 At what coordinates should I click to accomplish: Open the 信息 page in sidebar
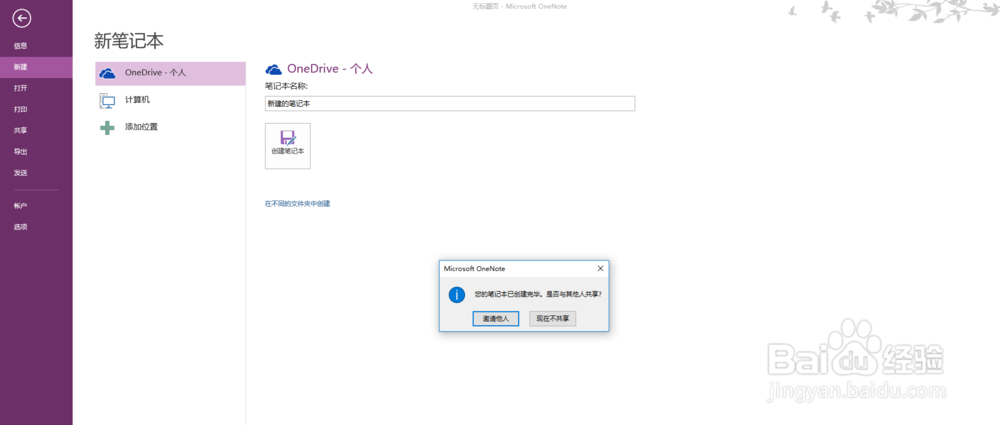[x=20, y=46]
